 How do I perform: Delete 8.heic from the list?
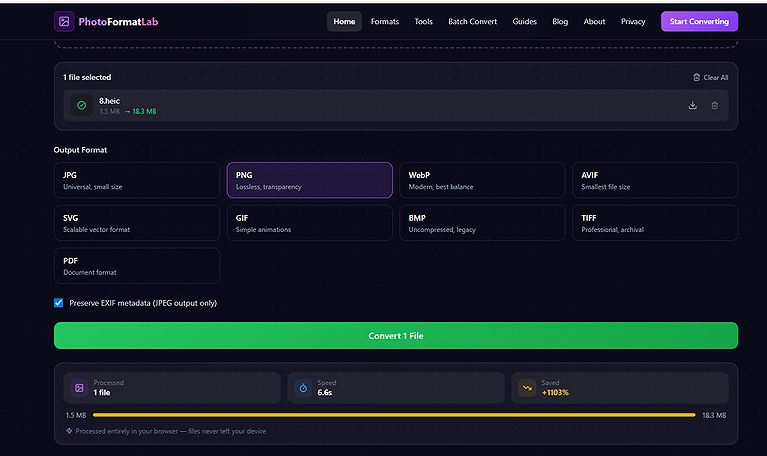click(x=714, y=105)
